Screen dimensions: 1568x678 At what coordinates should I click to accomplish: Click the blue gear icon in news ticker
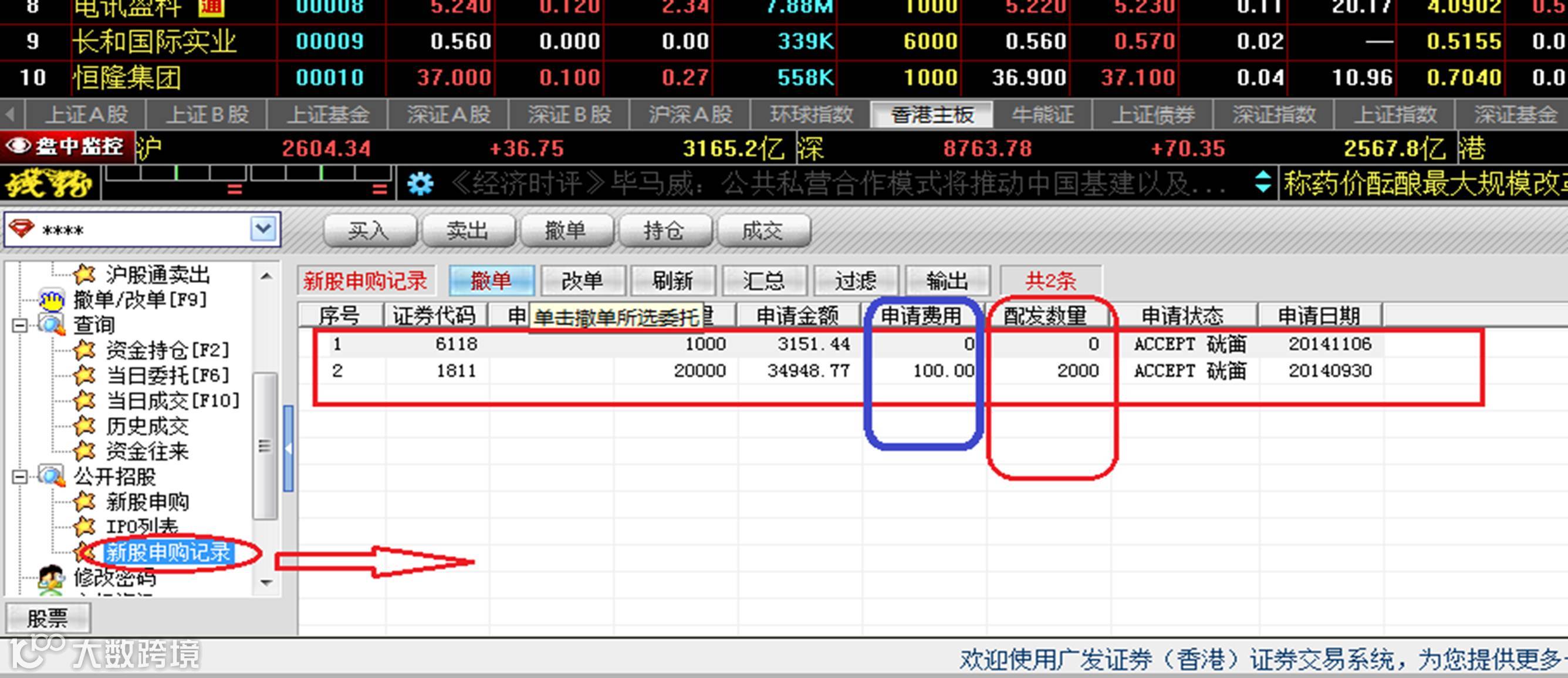point(420,183)
